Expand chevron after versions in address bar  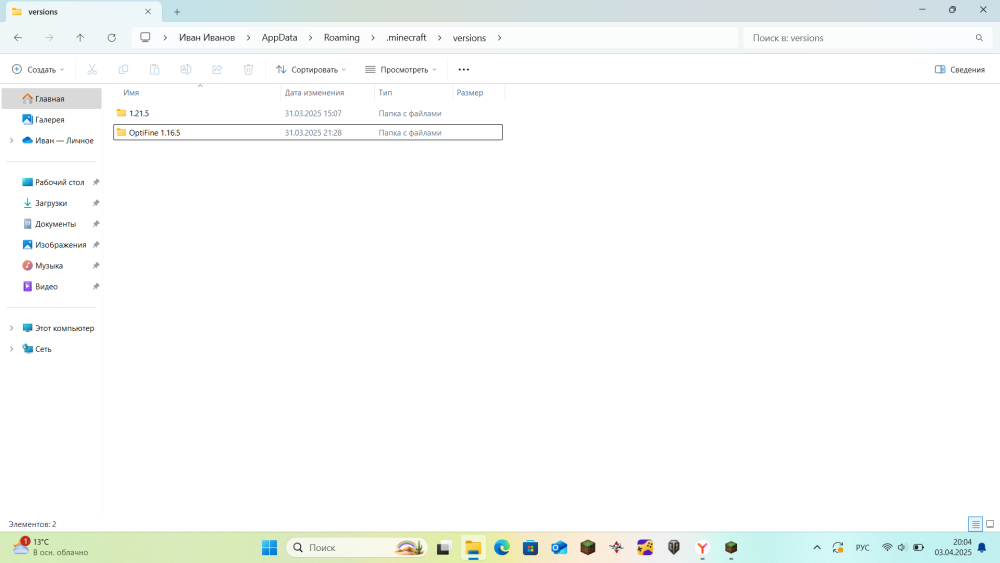[499, 38]
